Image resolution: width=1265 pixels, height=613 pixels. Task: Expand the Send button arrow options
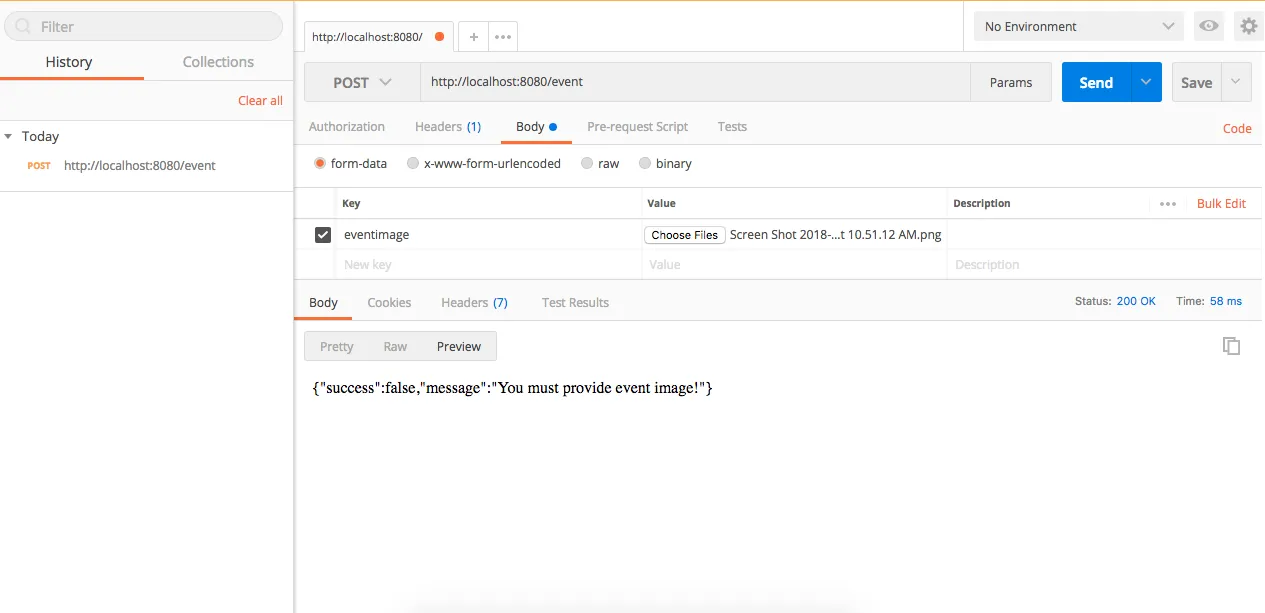point(1146,83)
